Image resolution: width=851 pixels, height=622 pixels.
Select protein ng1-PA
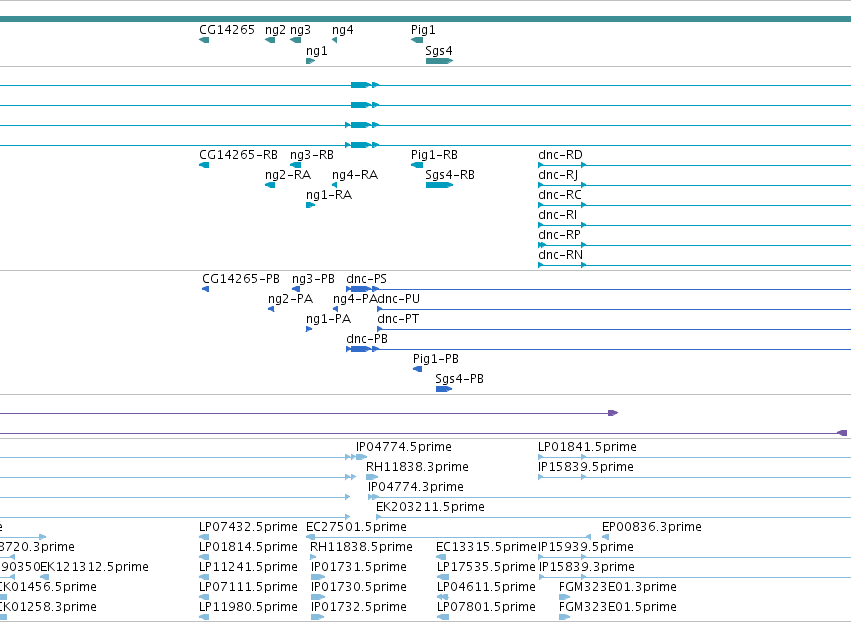tap(328, 319)
